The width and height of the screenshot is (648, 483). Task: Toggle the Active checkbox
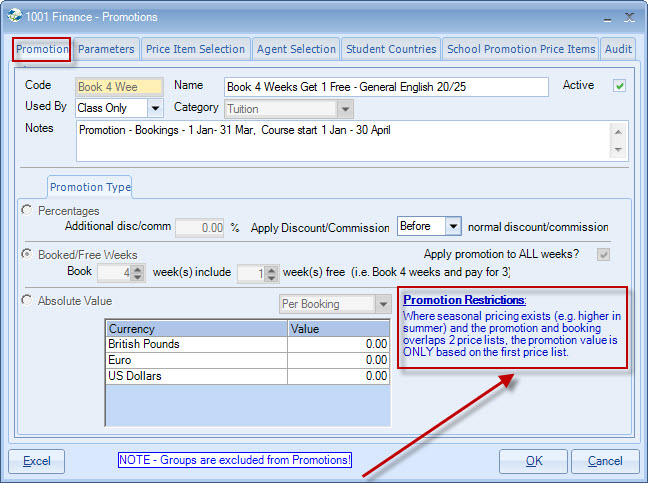click(x=619, y=86)
